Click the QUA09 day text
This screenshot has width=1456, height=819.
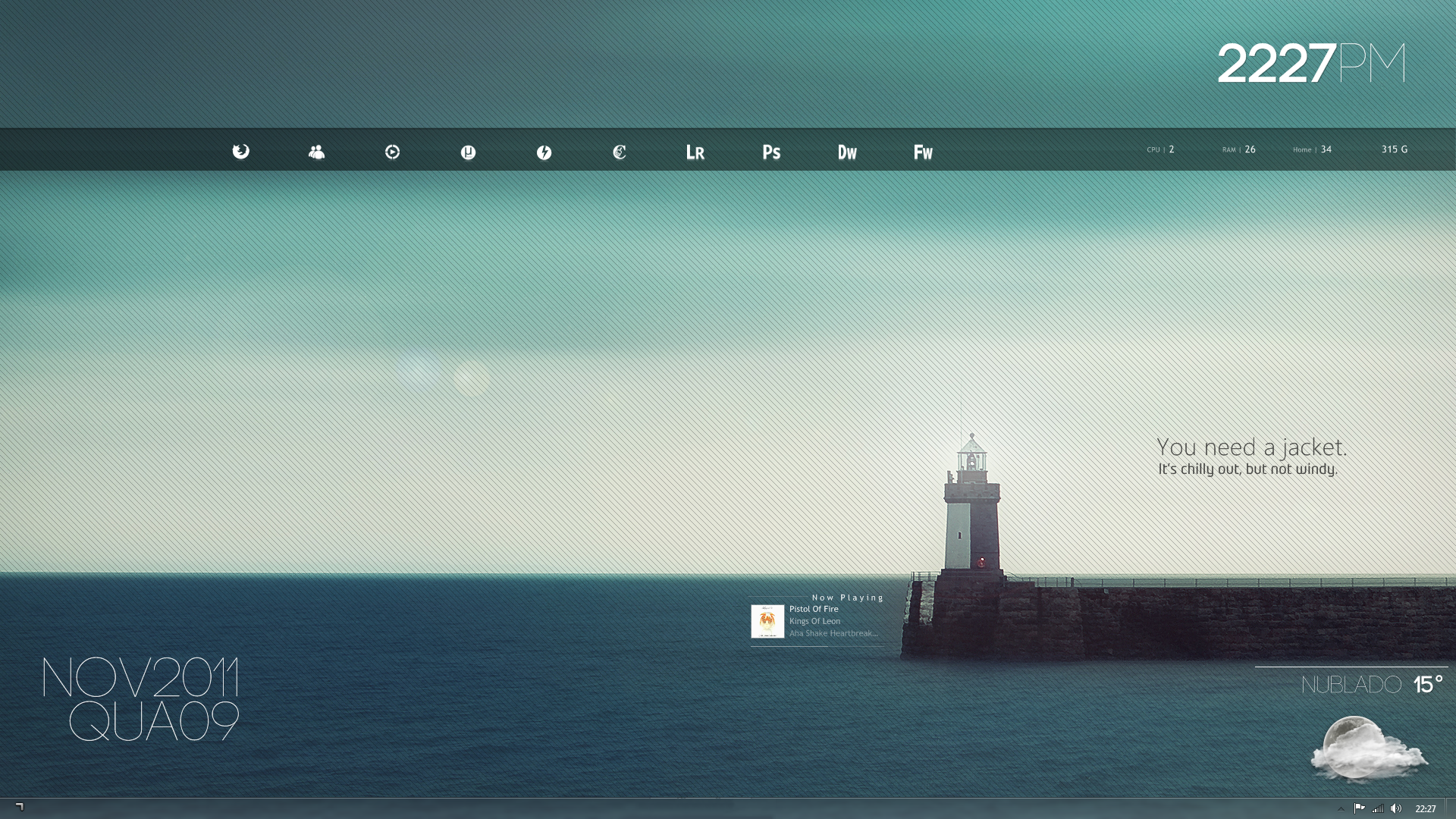(154, 721)
